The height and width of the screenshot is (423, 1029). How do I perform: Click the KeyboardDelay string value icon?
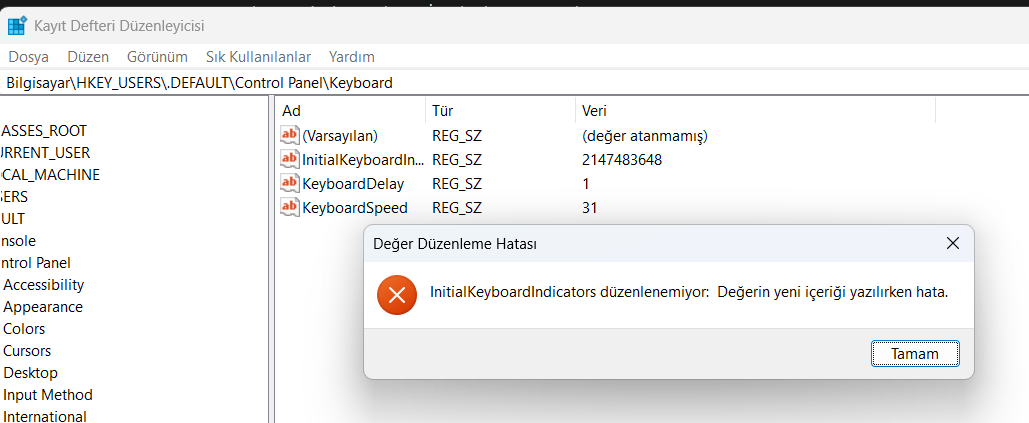(x=289, y=184)
